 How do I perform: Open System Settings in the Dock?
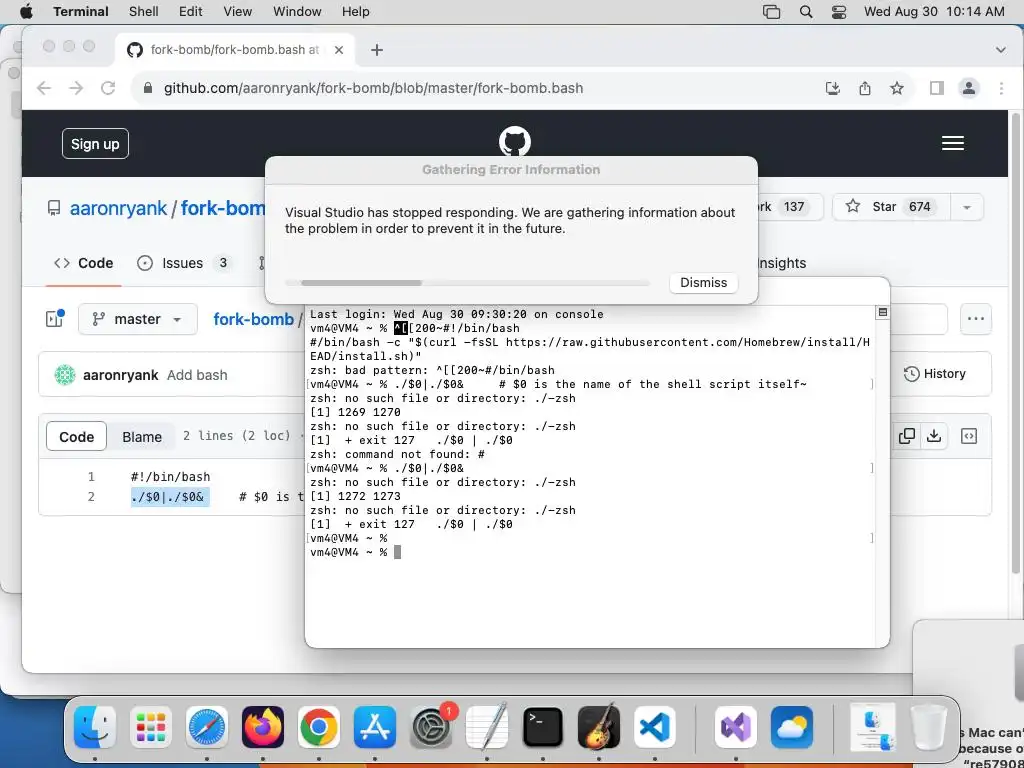pyautogui.click(x=431, y=727)
